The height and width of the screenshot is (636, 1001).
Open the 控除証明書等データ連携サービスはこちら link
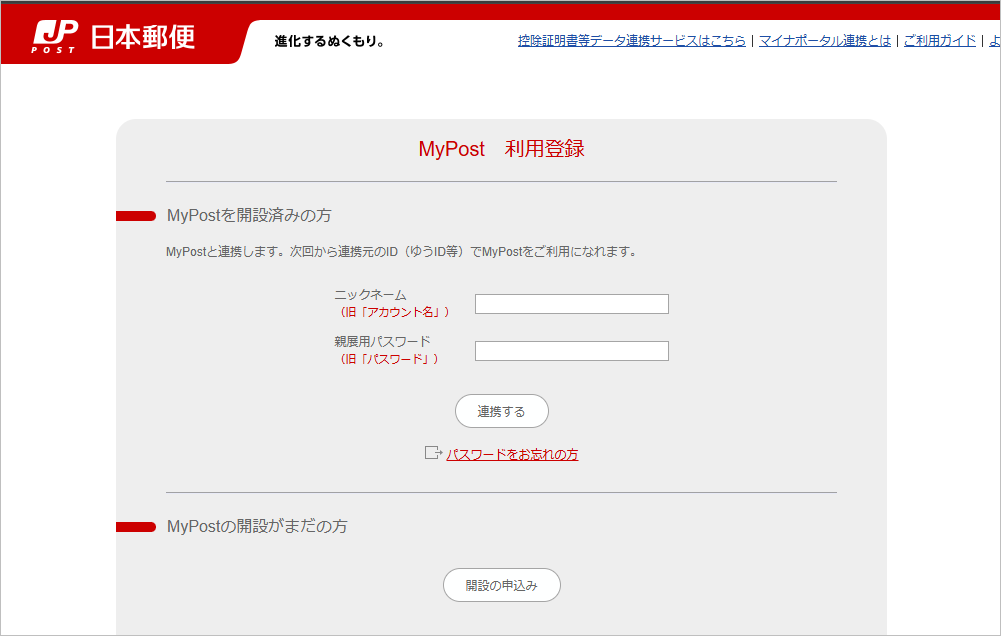pos(631,41)
